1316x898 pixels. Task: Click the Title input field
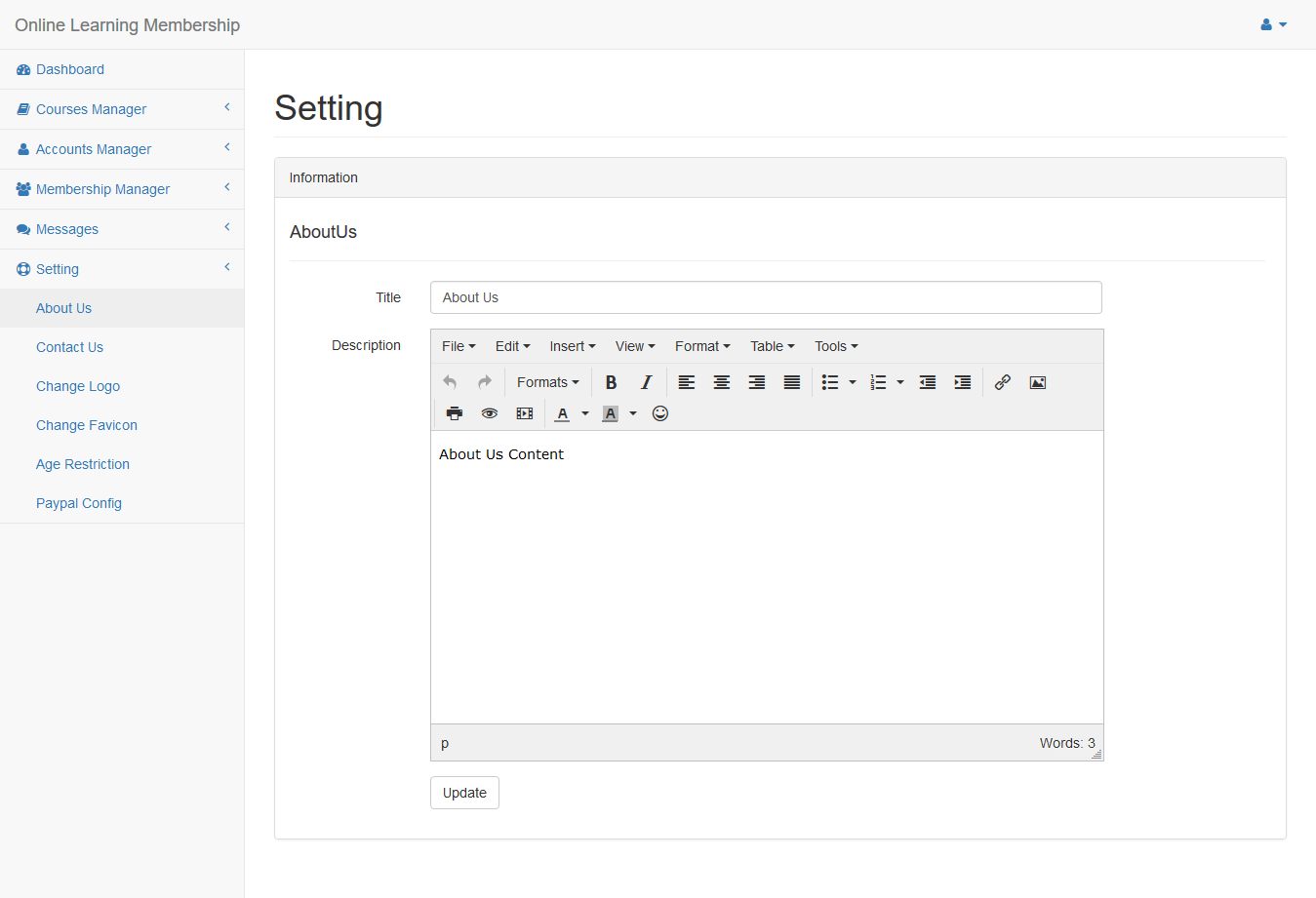[766, 297]
